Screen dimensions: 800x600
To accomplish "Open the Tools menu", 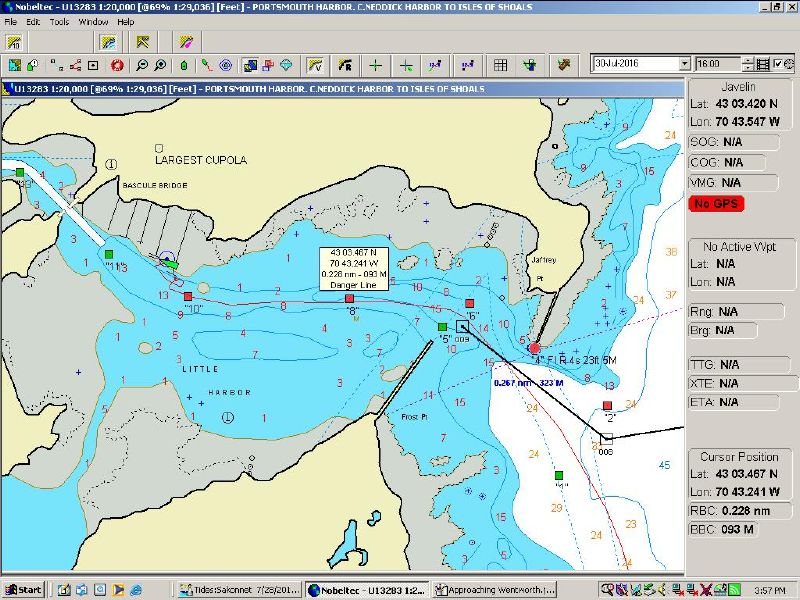I will click(x=61, y=21).
